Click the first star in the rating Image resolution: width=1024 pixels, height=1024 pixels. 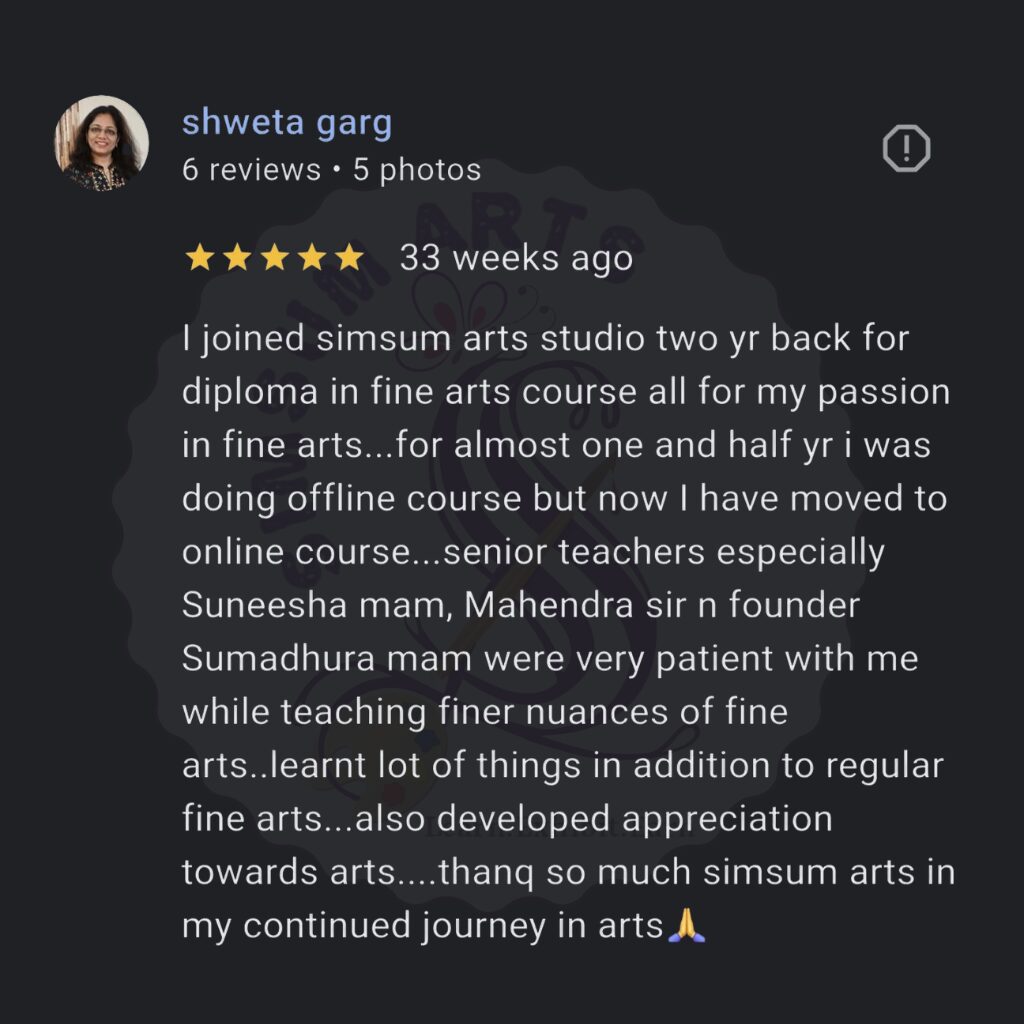click(x=200, y=259)
